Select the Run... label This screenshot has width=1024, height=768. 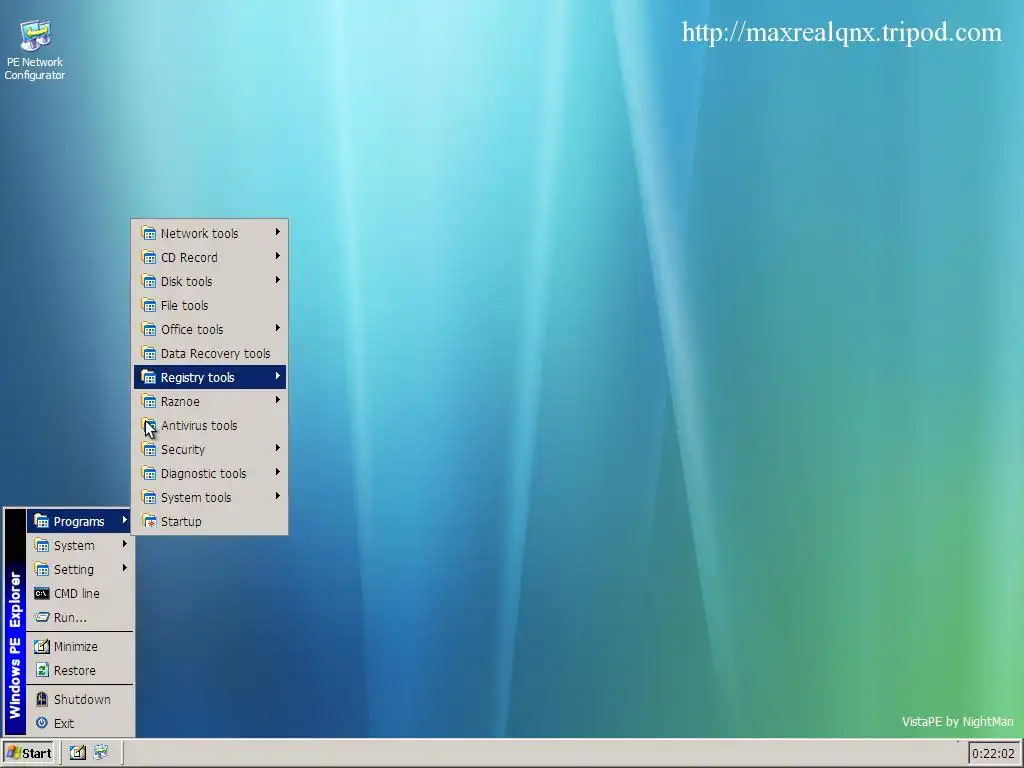[x=70, y=618]
